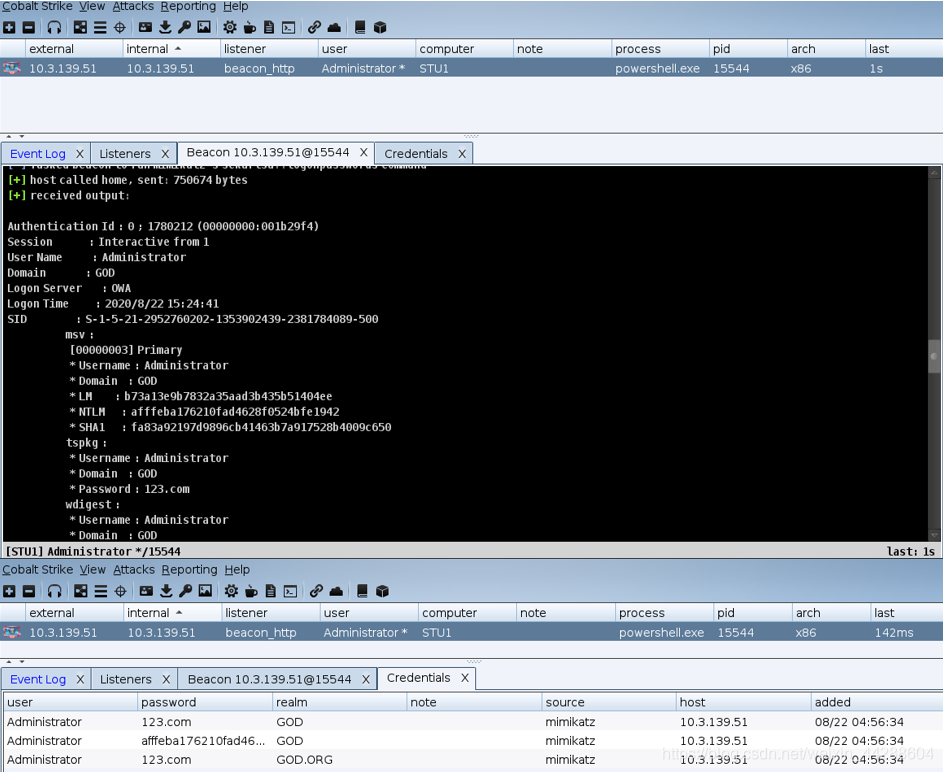Click Generate Windows Executable gear icon, upper toolbar

(x=230, y=28)
